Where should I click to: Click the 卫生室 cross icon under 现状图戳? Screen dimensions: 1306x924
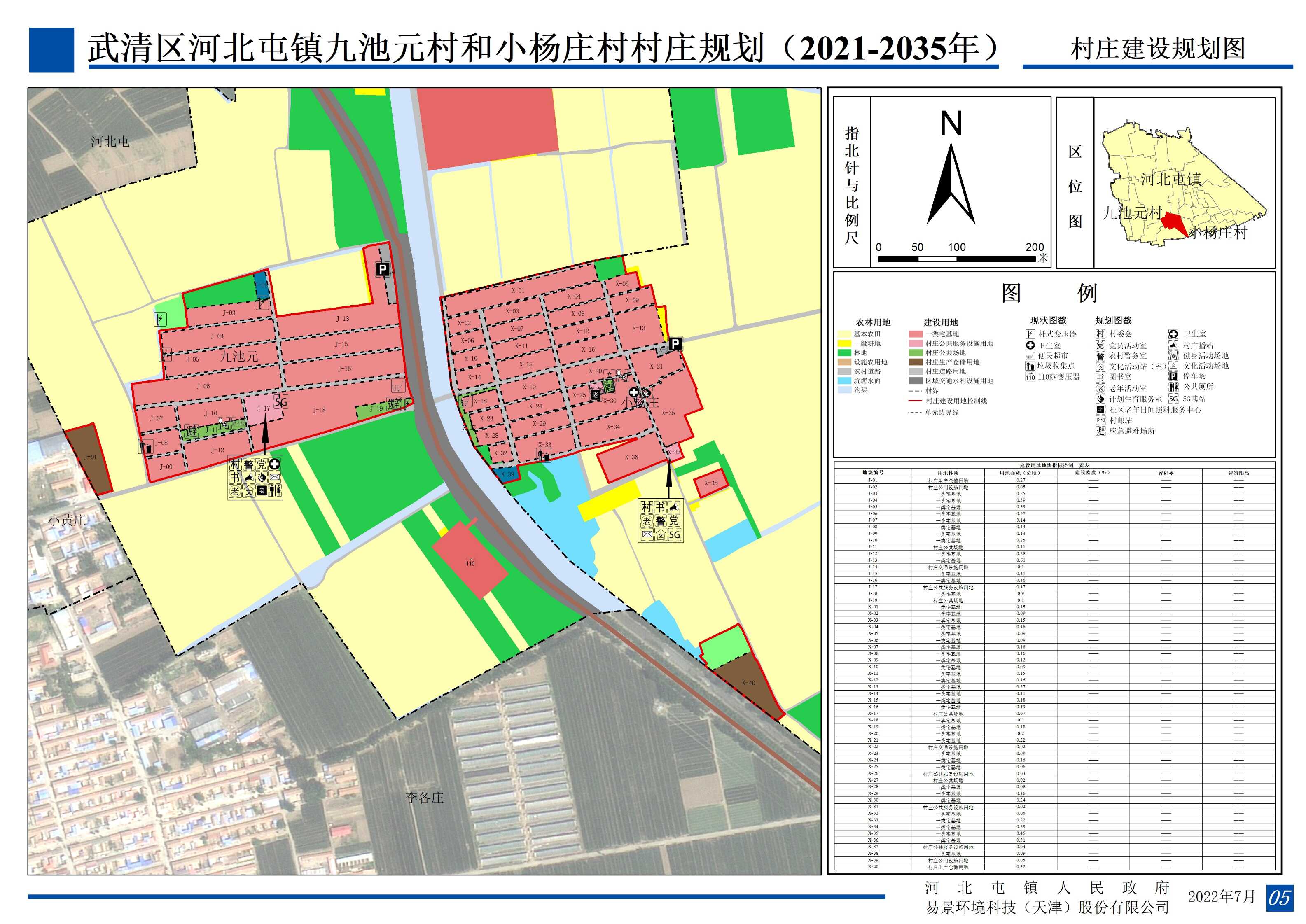pos(1030,345)
